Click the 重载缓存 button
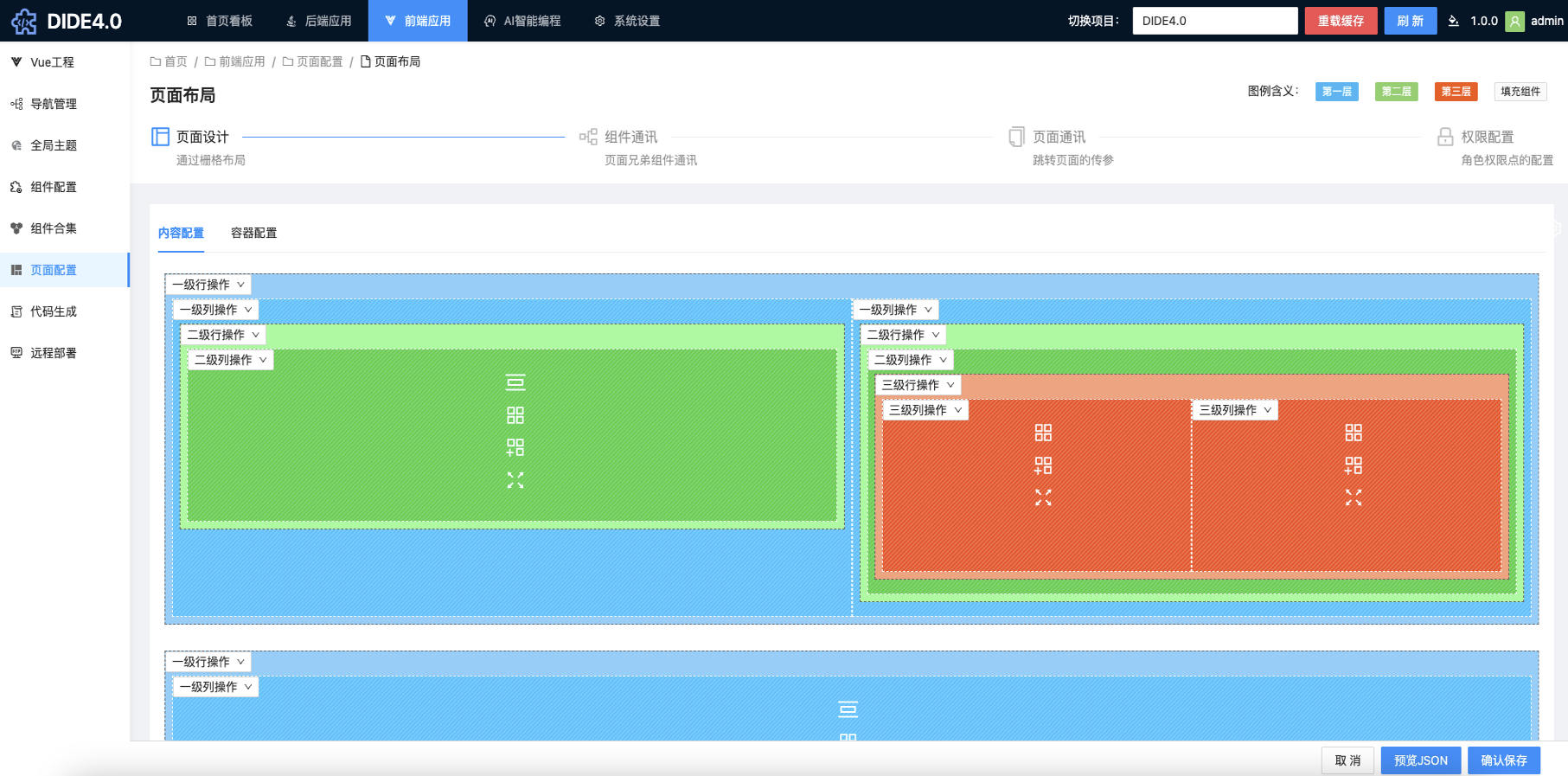The image size is (1568, 776). coord(1341,21)
